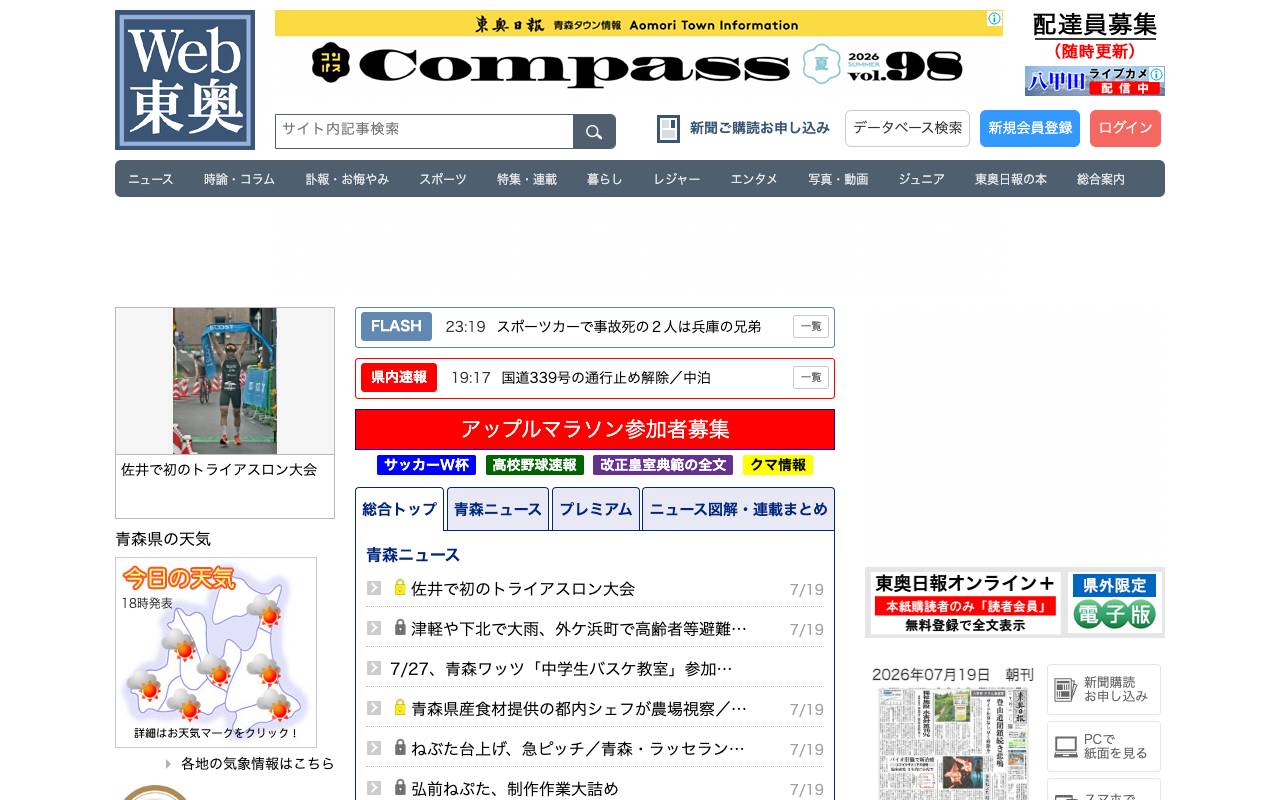This screenshot has height=800, width=1280.
Task: Open the 特集・連載 menu
Action: (x=527, y=179)
